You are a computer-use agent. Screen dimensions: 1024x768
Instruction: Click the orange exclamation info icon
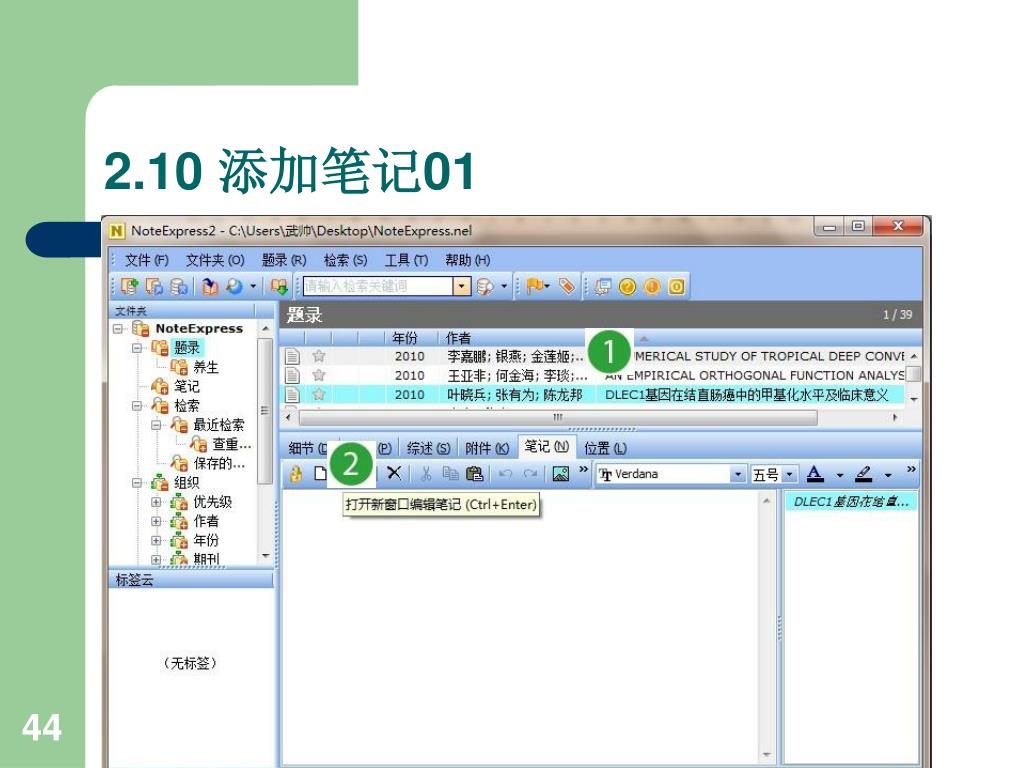point(652,286)
